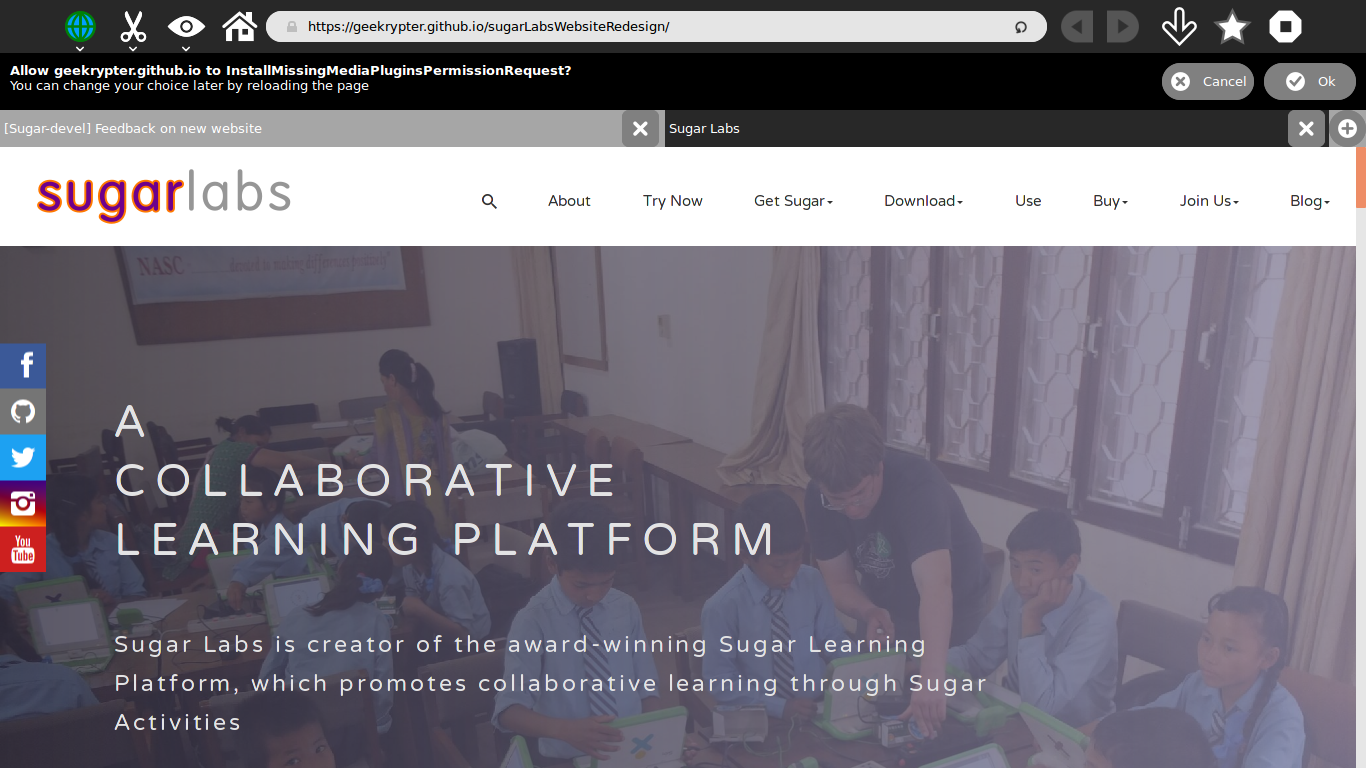Go to the browser home page
The height and width of the screenshot is (768, 1366).
click(240, 26)
